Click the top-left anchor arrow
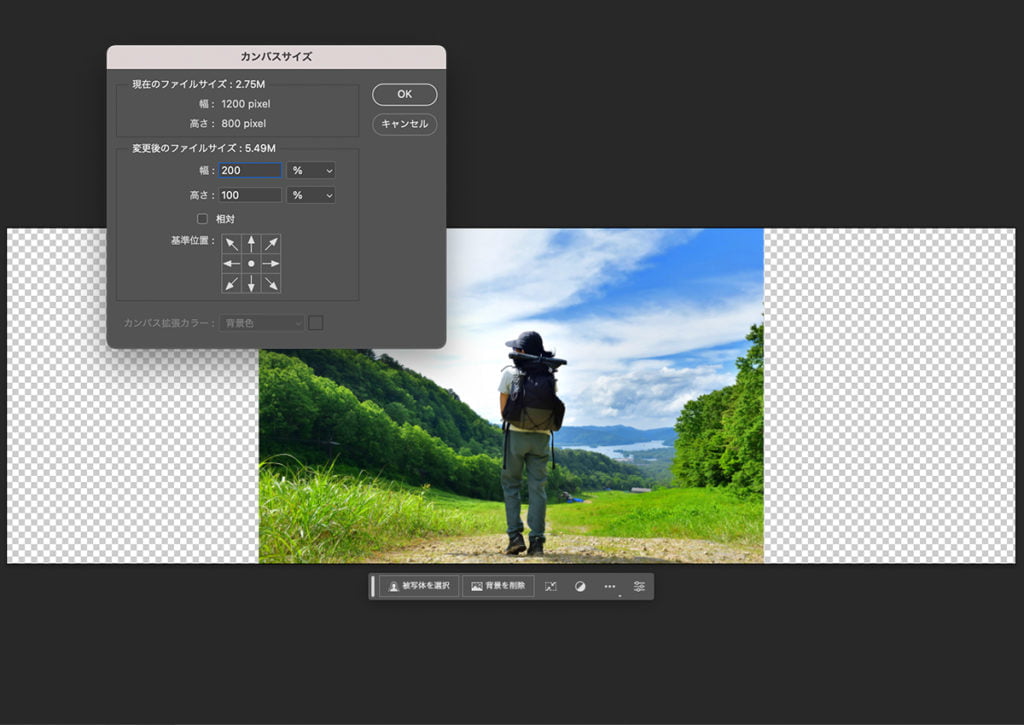Screen dimensions: 1024x725 click(x=231, y=244)
